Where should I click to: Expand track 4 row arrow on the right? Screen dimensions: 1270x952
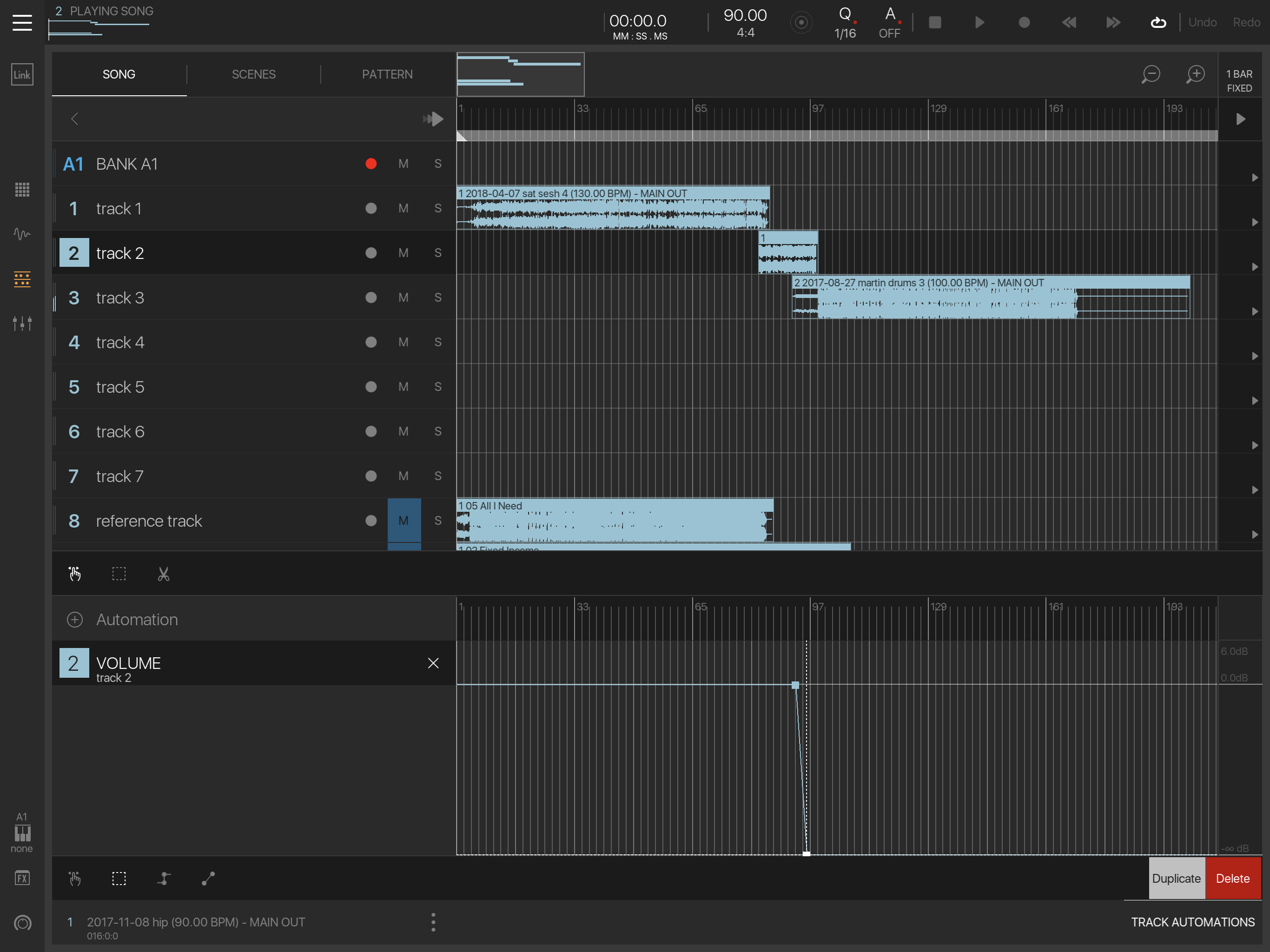[x=1255, y=357]
